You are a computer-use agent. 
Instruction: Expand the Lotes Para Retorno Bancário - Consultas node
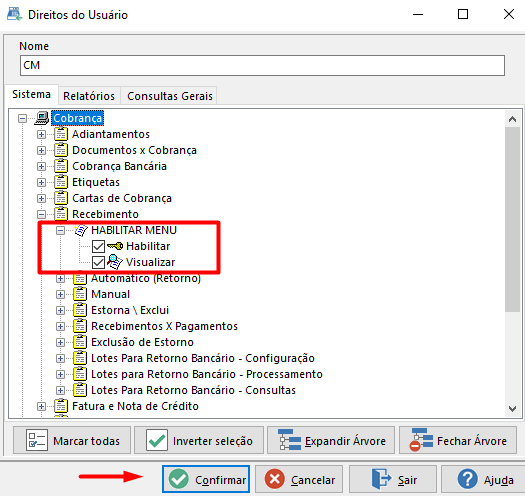[x=61, y=391]
